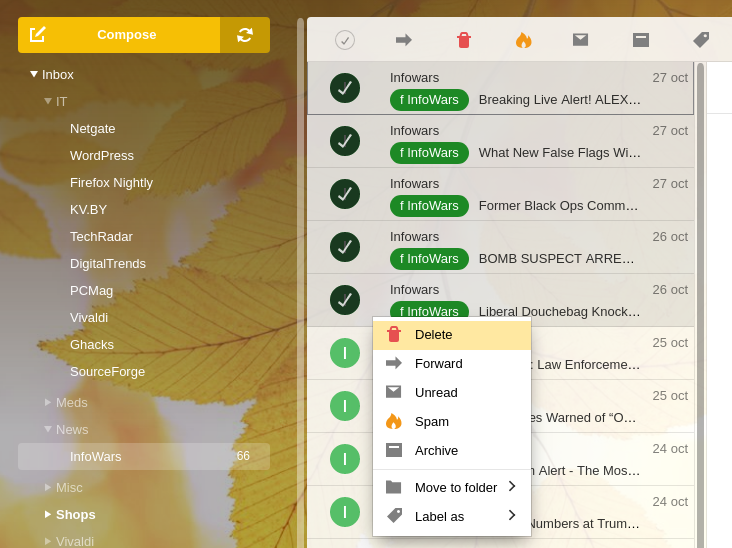
Task: Open the Firefox Nightly folder
Action: [112, 183]
